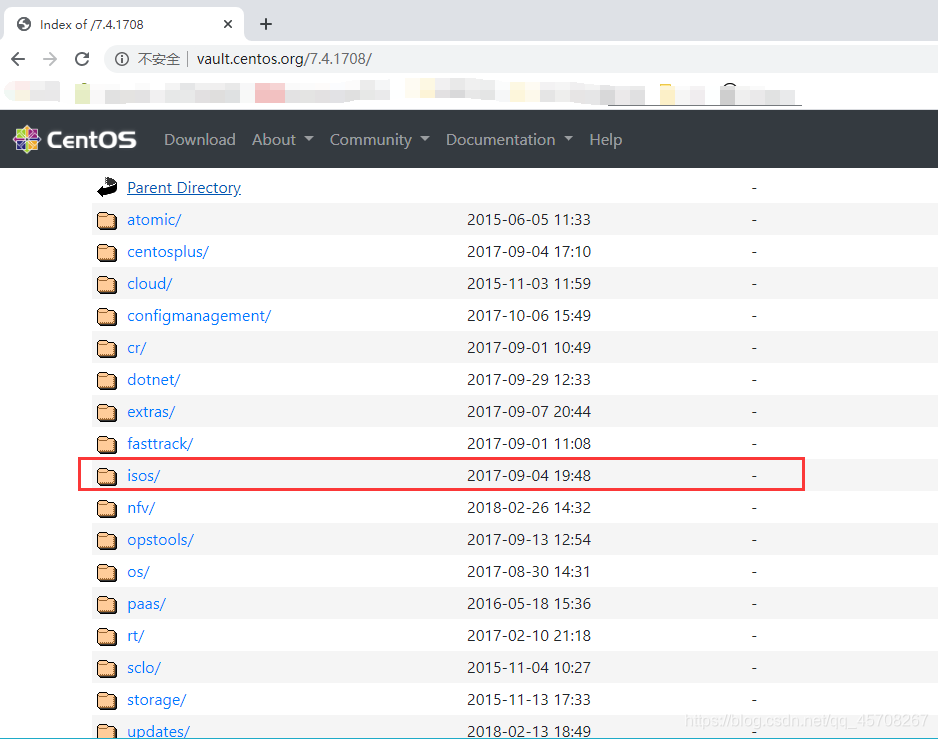Viewport: 938px width, 739px height.
Task: Expand the Documentation dropdown menu
Action: tap(509, 139)
